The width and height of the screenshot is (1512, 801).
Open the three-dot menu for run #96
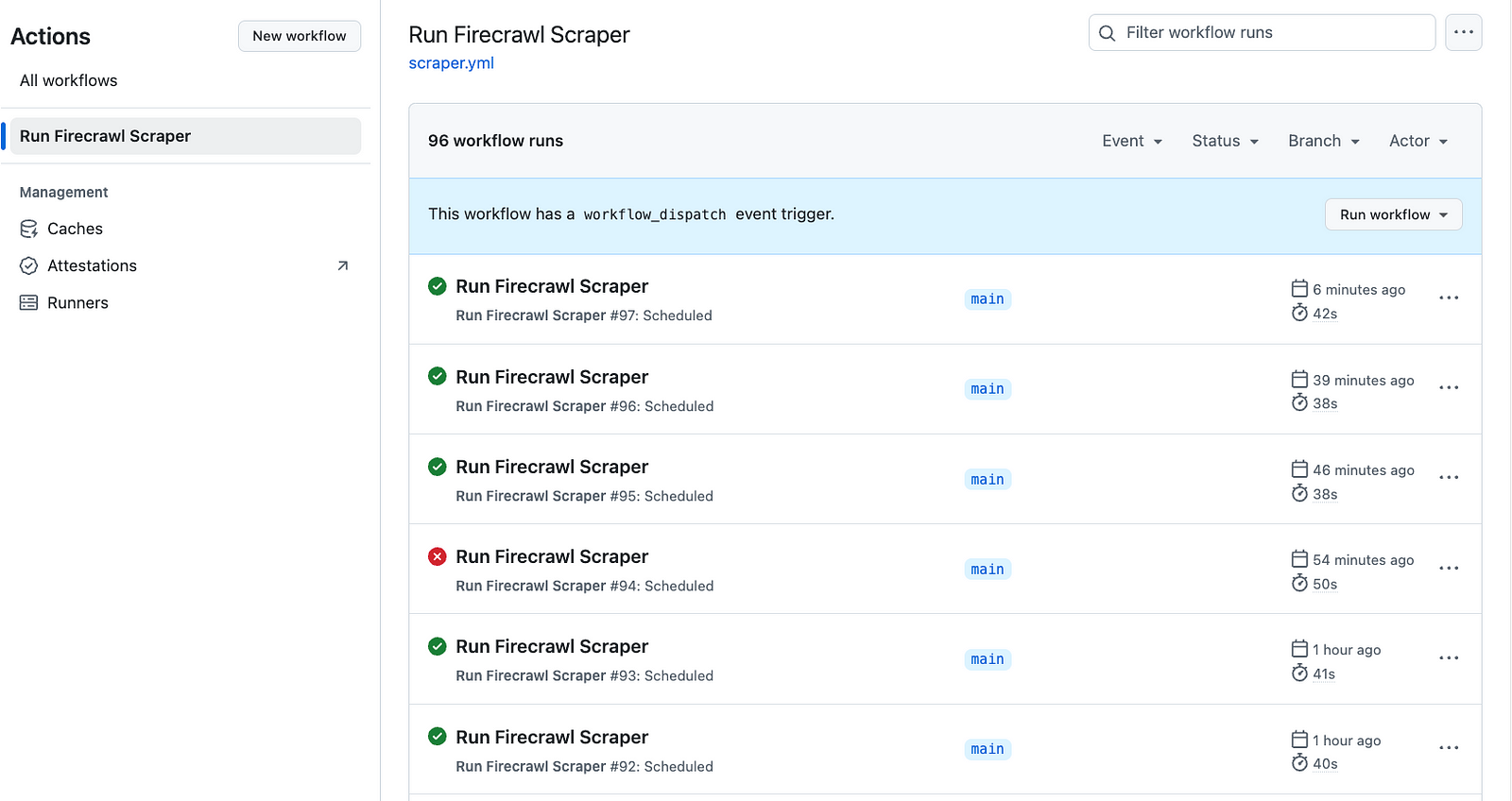click(1449, 388)
